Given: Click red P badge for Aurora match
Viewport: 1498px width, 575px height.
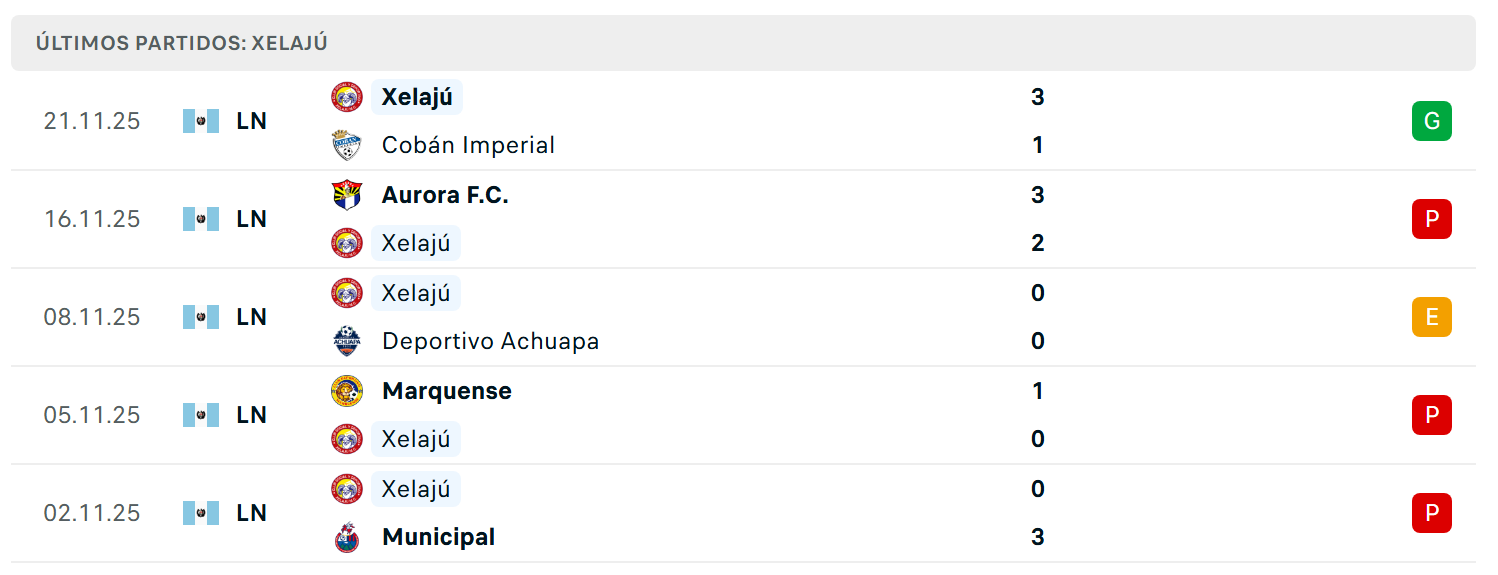Looking at the screenshot, I should click(1431, 219).
